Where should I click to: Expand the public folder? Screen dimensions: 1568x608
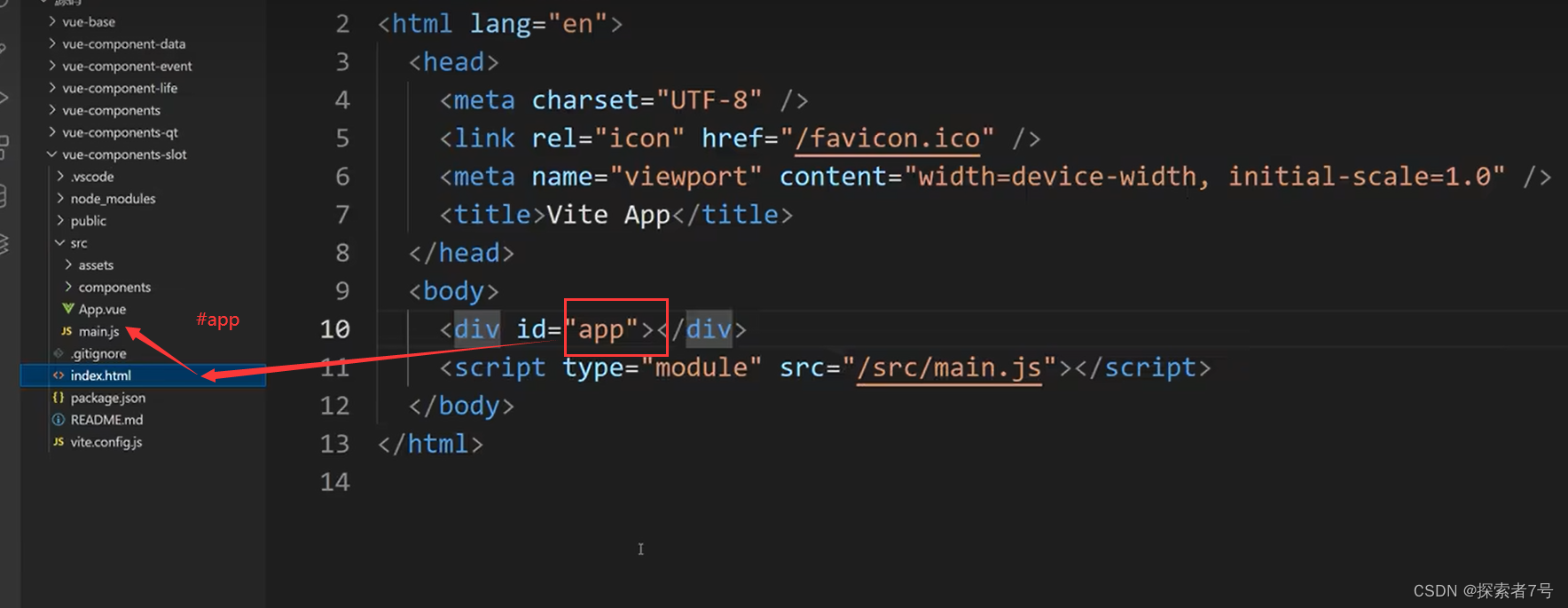pos(88,221)
